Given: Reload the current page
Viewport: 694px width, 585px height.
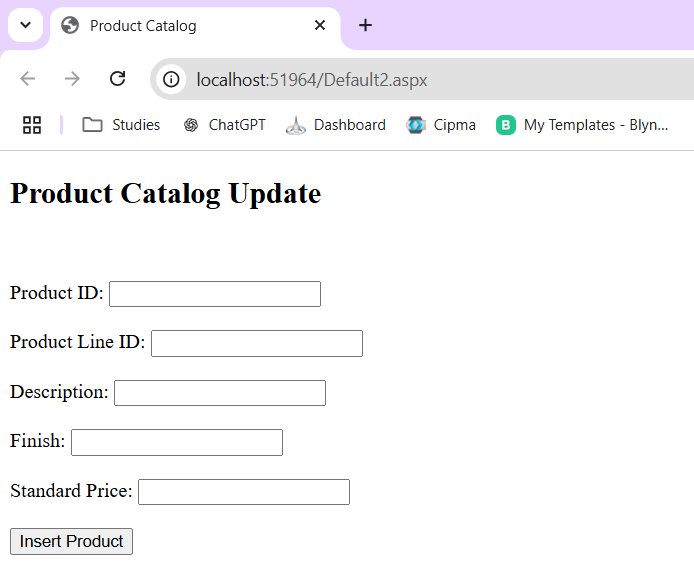Looking at the screenshot, I should pos(117,79).
